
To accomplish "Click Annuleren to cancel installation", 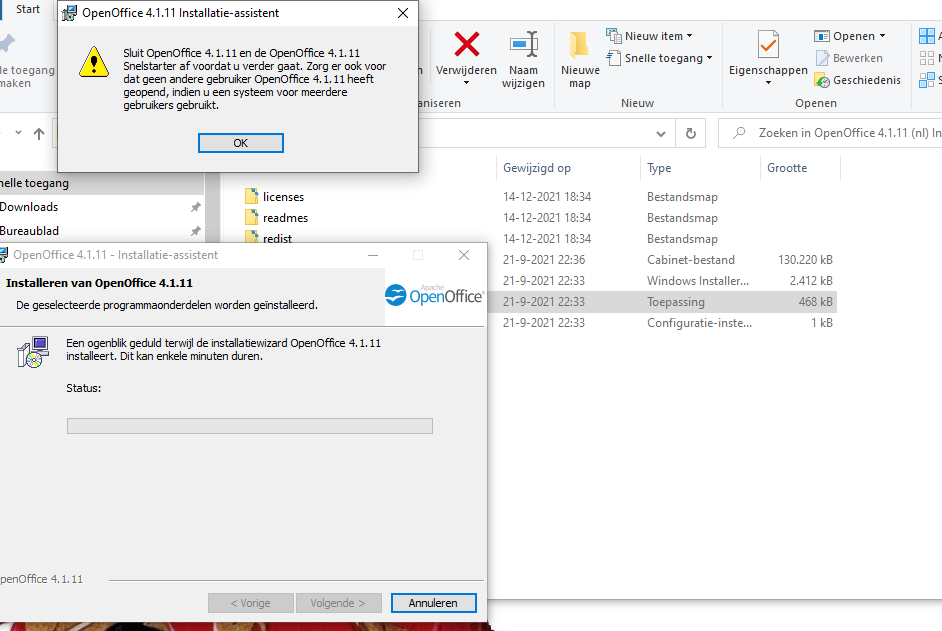I will (434, 603).
